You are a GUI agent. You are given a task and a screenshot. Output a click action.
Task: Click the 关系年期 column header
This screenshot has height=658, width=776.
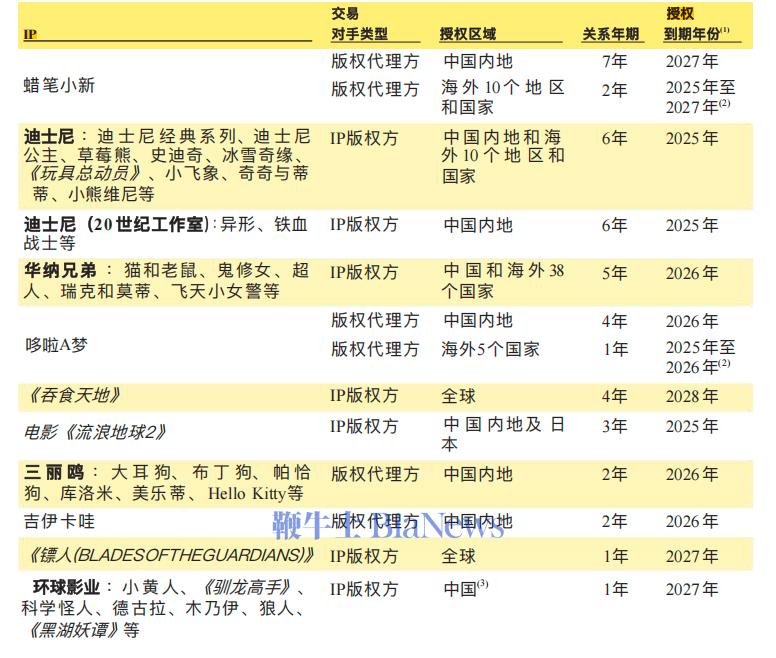[x=611, y=34]
